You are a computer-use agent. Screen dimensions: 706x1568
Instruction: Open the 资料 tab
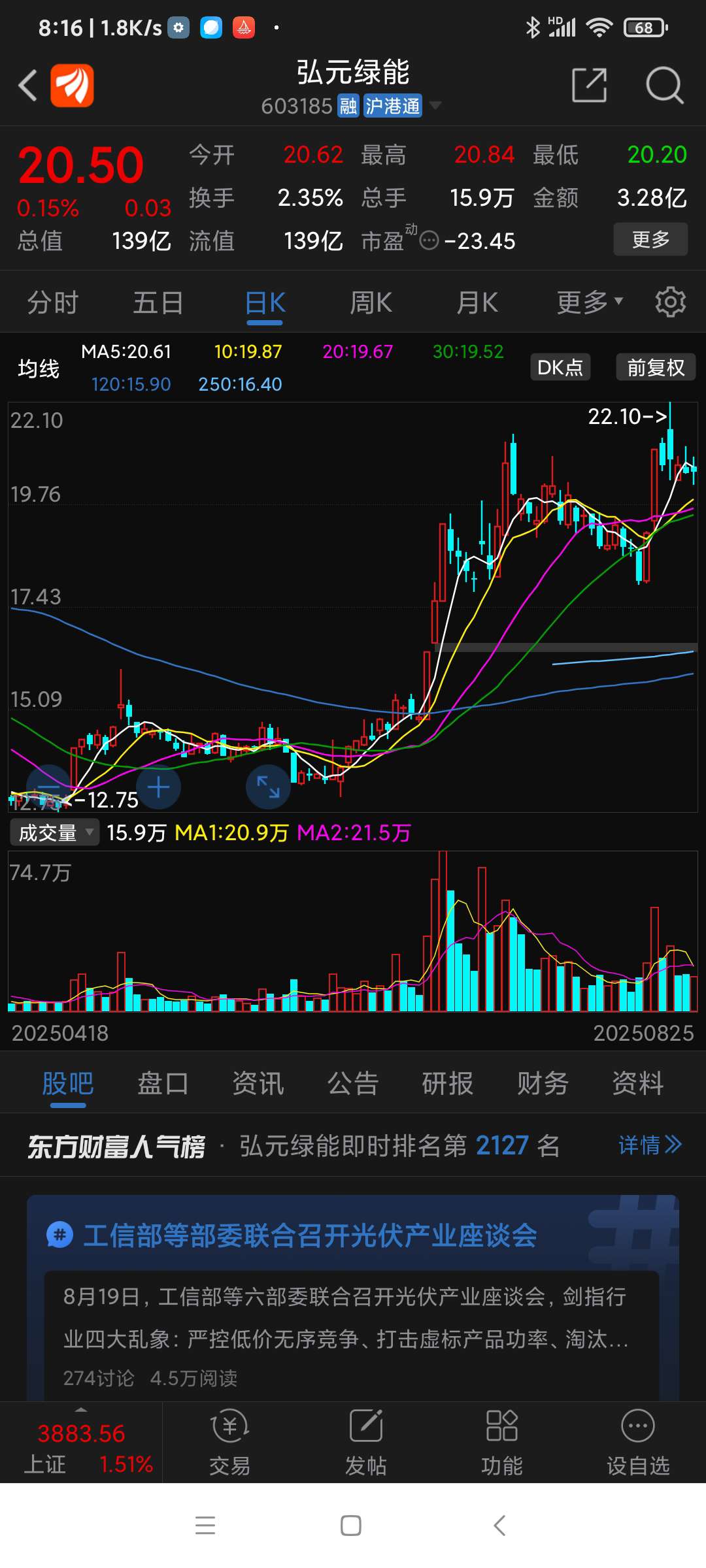click(x=638, y=1083)
